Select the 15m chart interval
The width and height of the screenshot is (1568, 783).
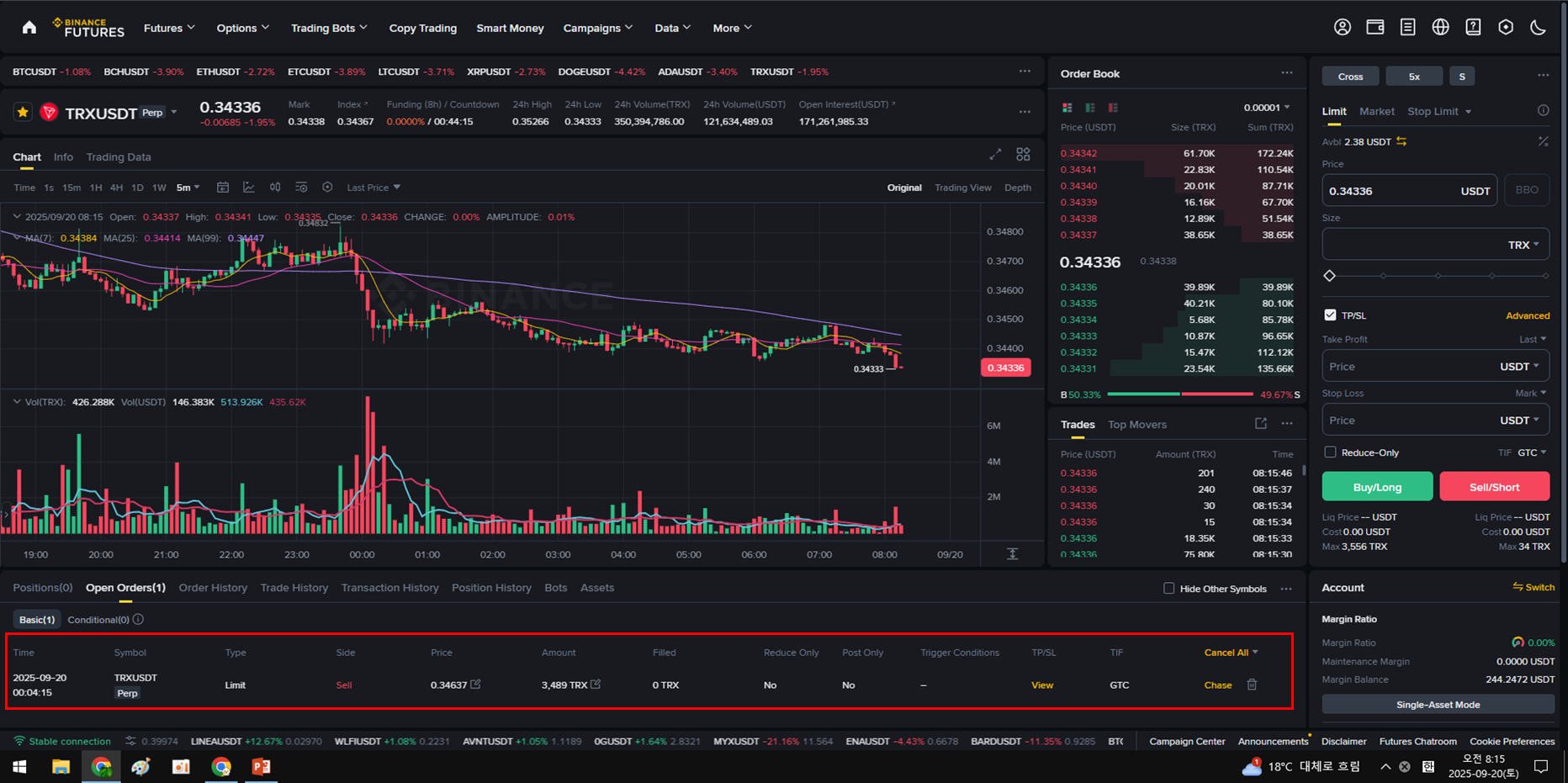point(72,188)
